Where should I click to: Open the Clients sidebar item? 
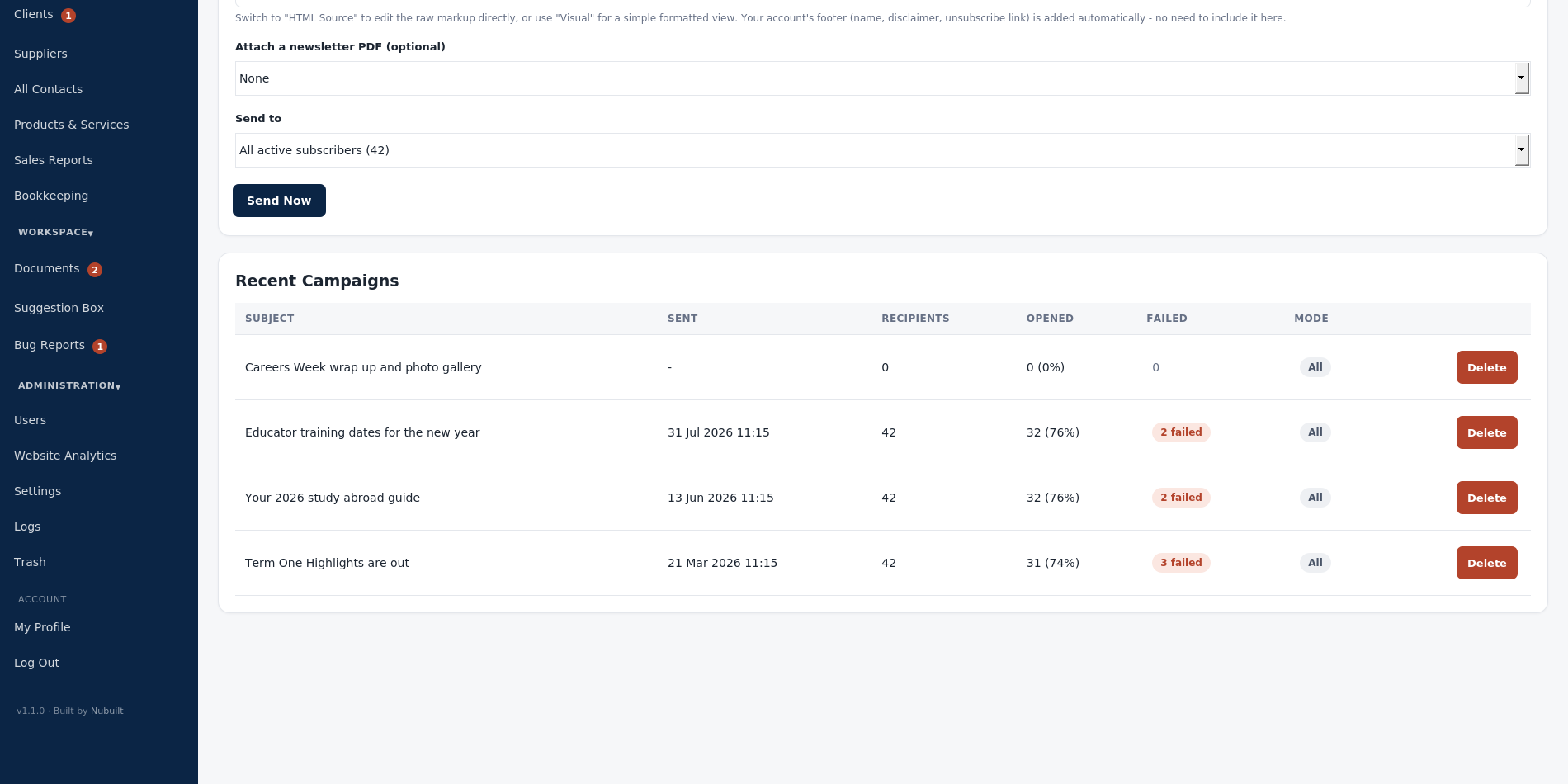click(34, 15)
